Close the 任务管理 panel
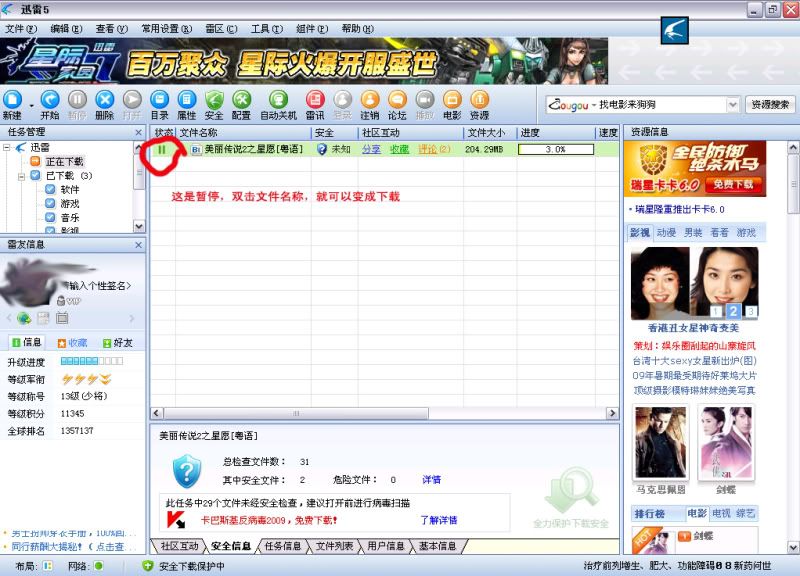Viewport: 800px width, 576px height. point(139,133)
